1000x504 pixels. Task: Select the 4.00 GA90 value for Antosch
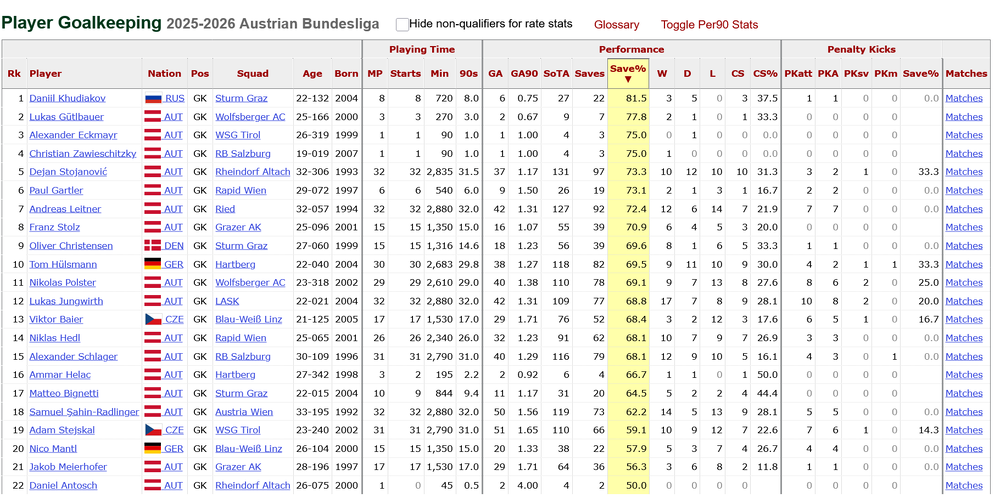click(x=527, y=485)
